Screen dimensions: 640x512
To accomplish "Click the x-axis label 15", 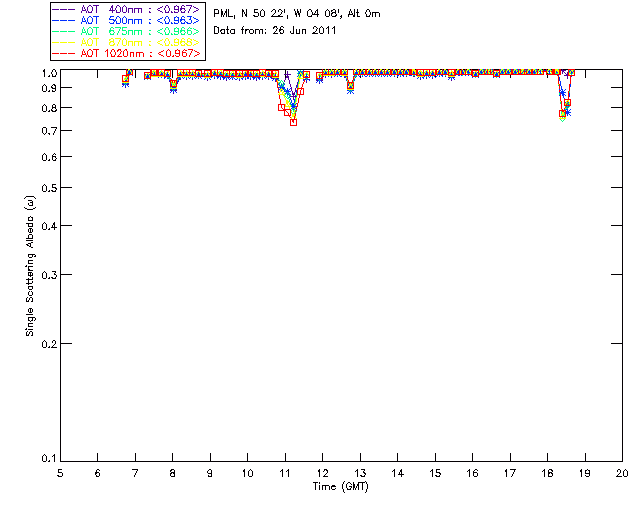I will tap(435, 474).
